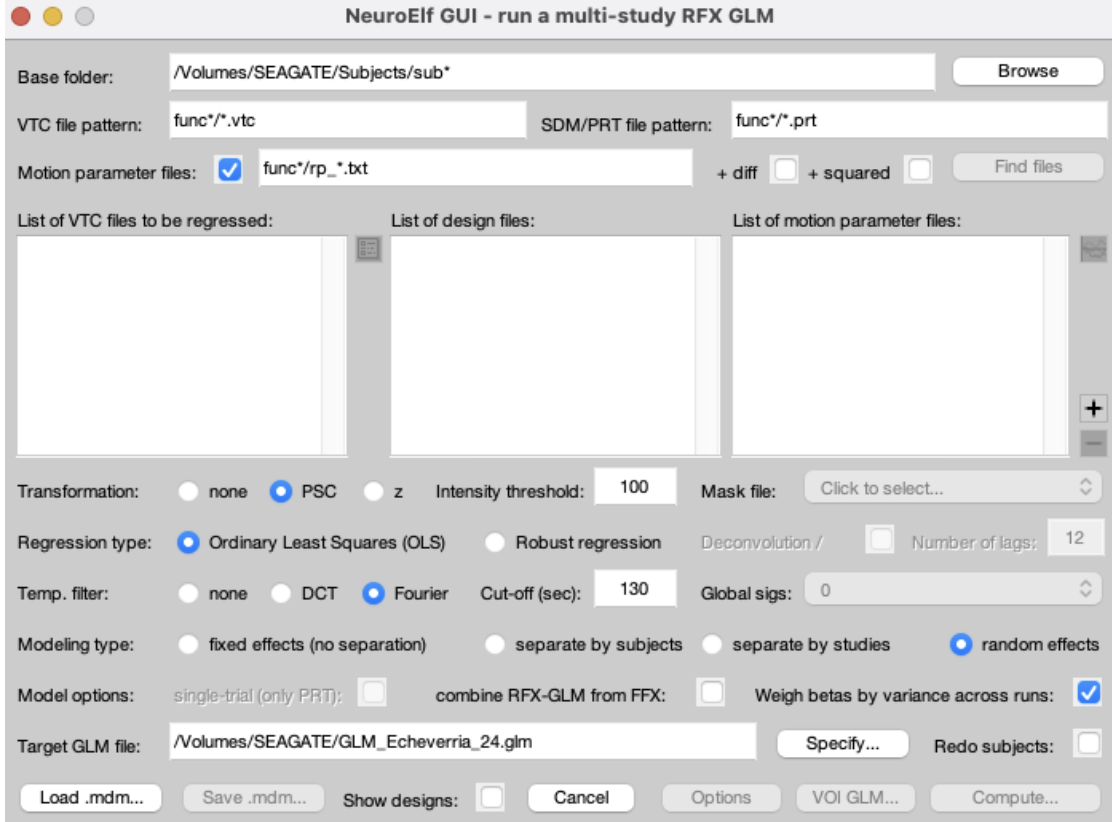Enable combine RFX-GLM from FFX checkbox

click(711, 692)
